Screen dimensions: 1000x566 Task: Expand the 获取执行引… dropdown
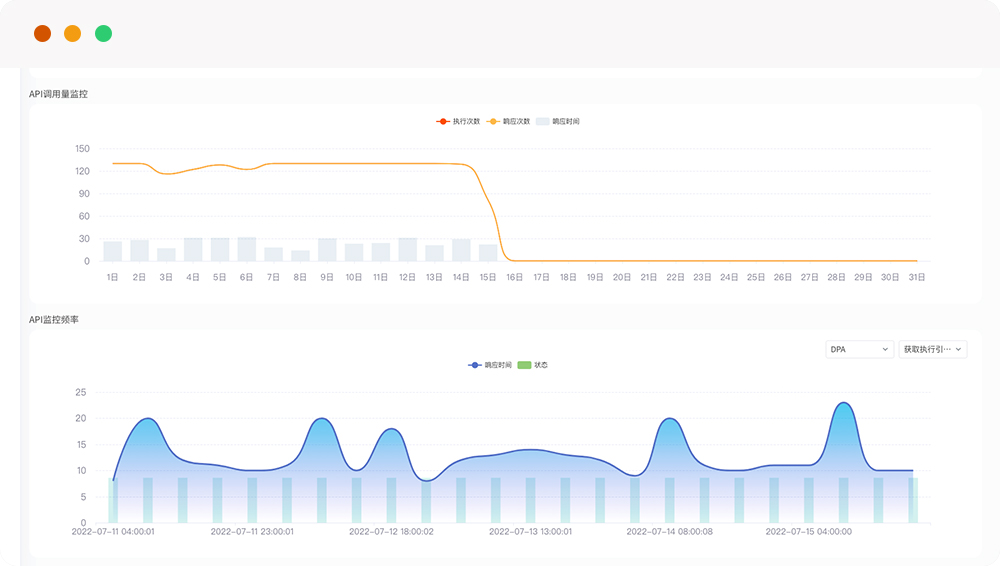click(x=932, y=349)
